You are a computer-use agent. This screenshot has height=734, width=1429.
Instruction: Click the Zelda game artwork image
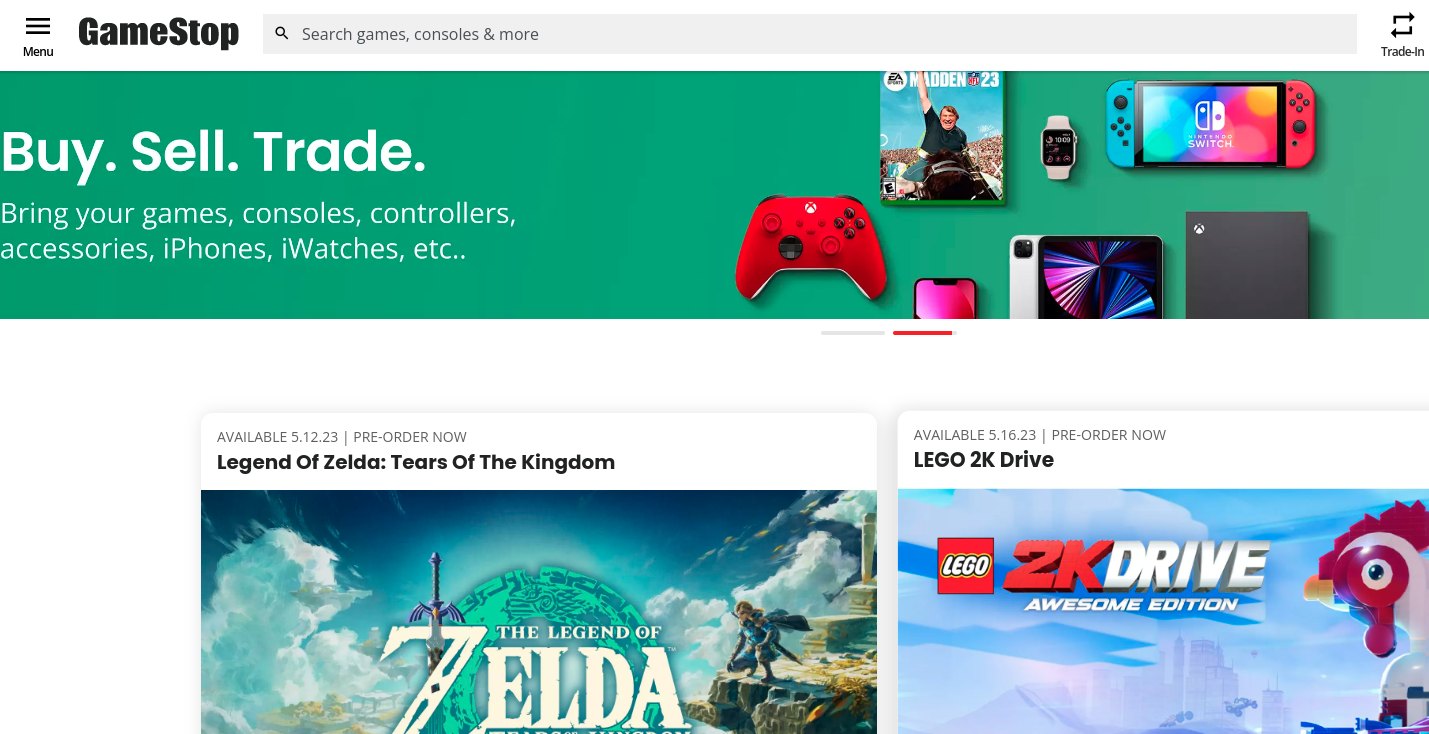[x=539, y=612]
